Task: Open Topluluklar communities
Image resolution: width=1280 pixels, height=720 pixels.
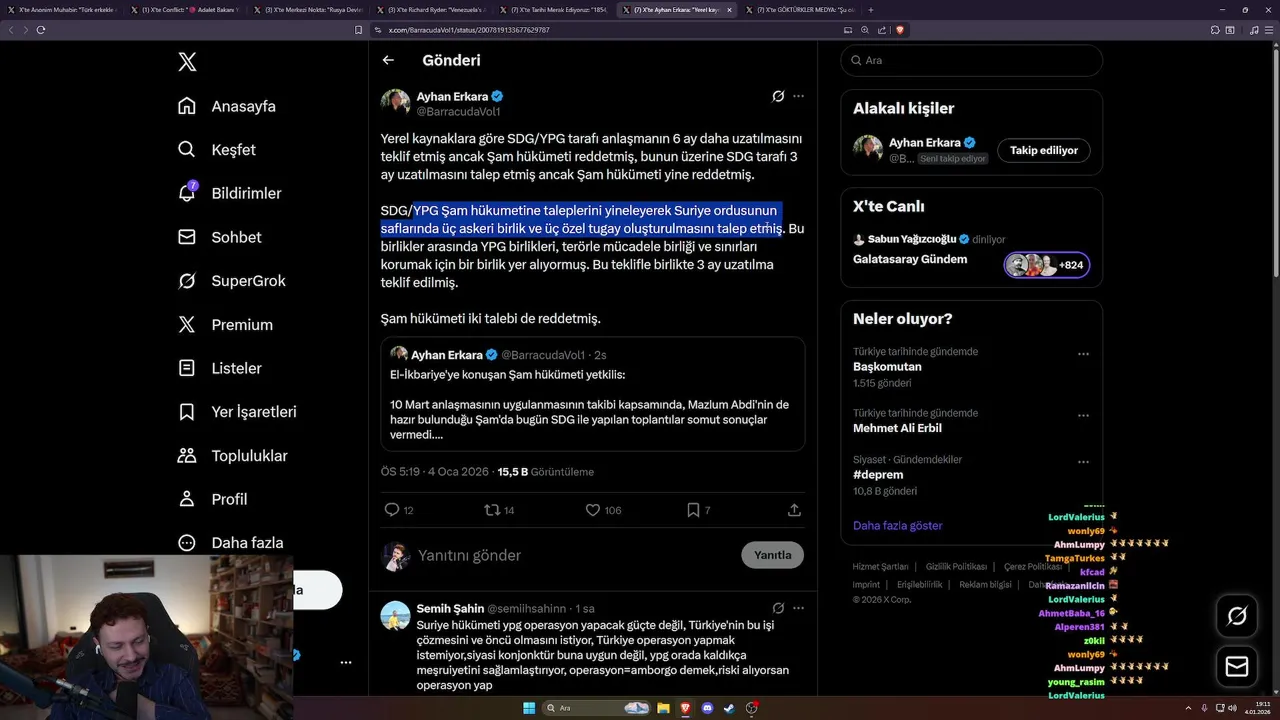Action: coord(233,456)
